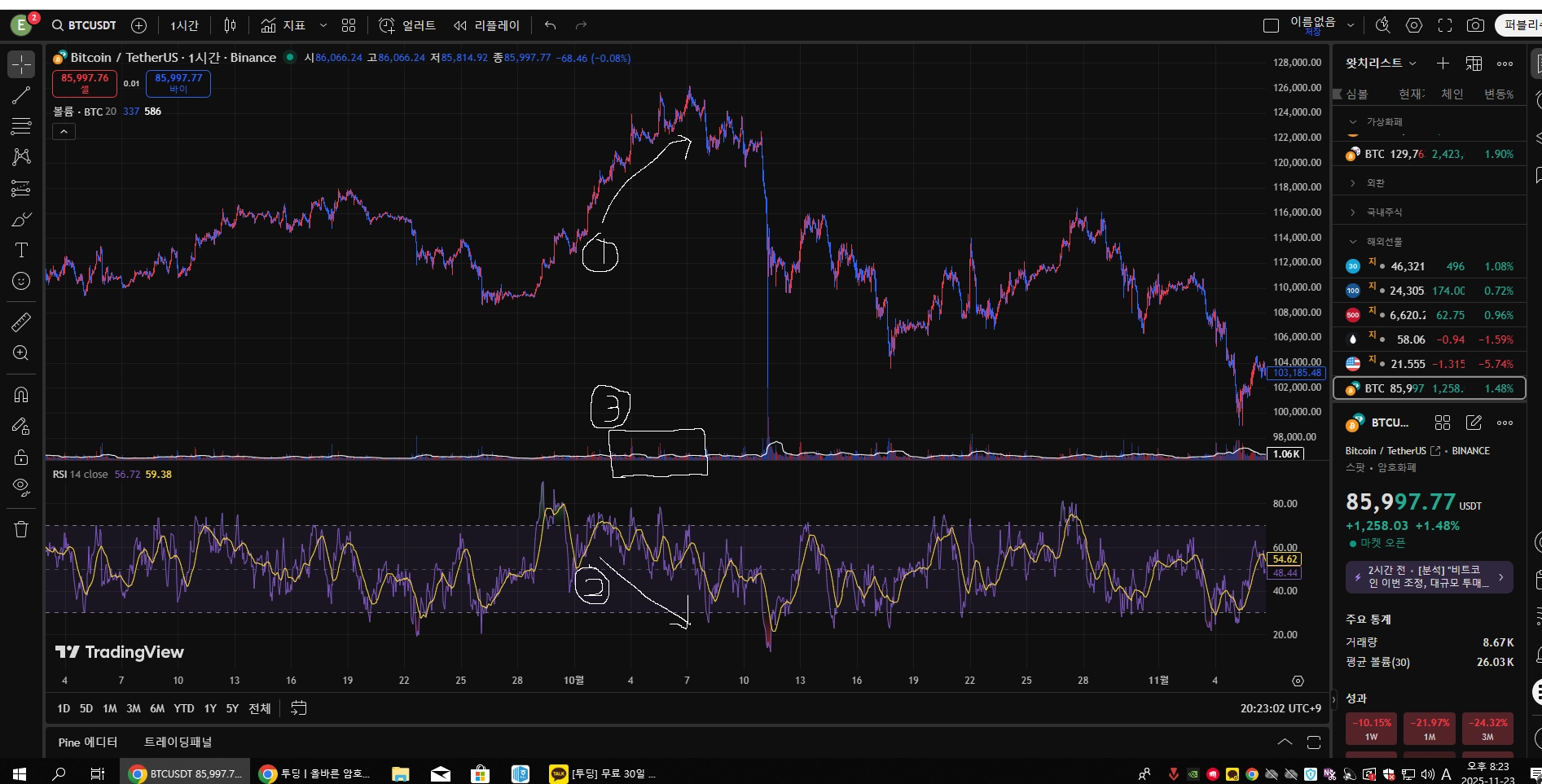Toggle lock all drawing tools

[21, 457]
